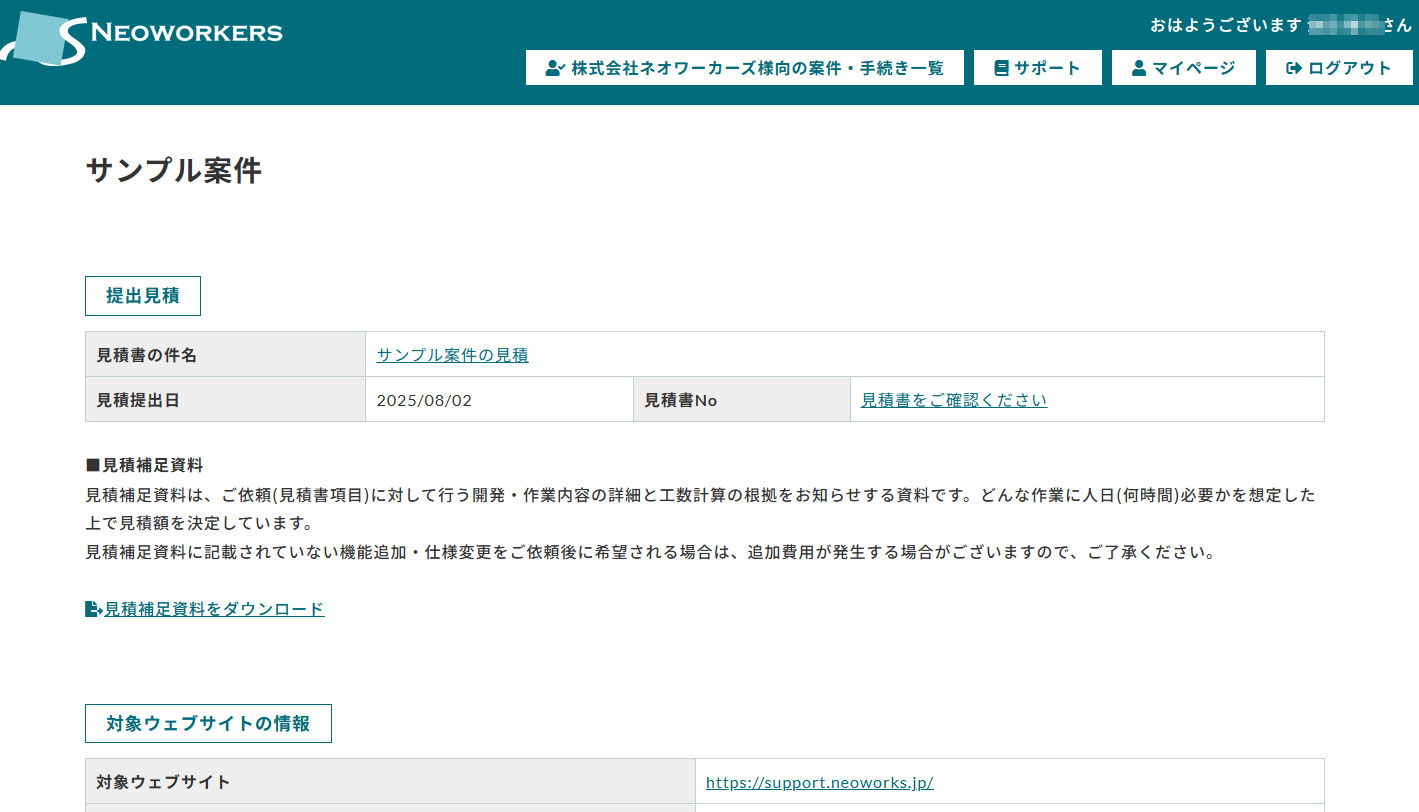The image size is (1419, 812).
Task: Click the 提出見積 section heading
Action: (x=143, y=296)
